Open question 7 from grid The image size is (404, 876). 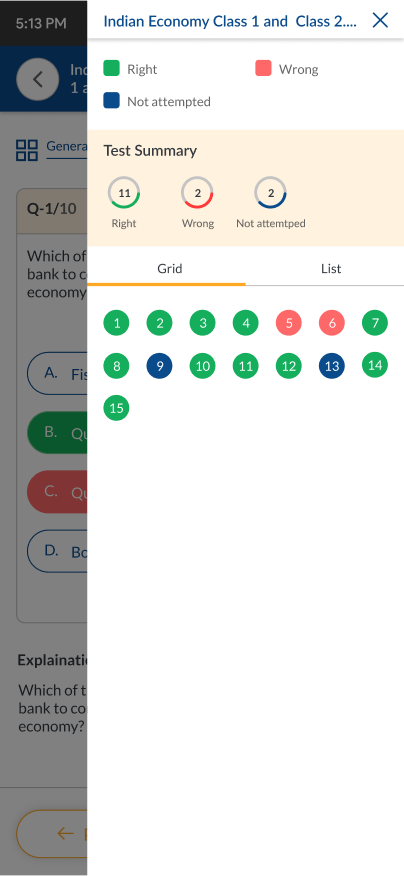[x=375, y=322]
